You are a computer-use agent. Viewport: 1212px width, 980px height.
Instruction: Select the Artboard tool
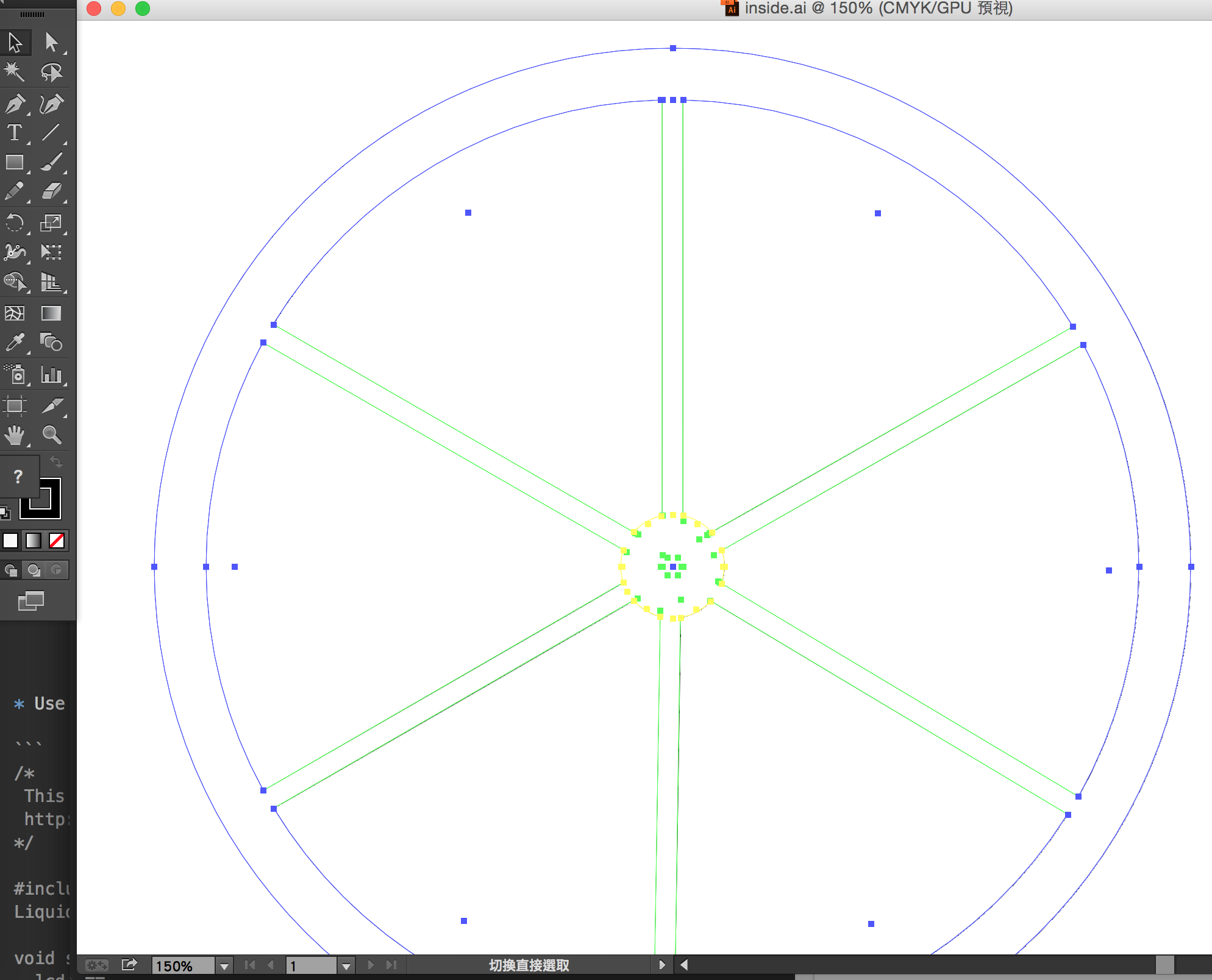[x=15, y=405]
